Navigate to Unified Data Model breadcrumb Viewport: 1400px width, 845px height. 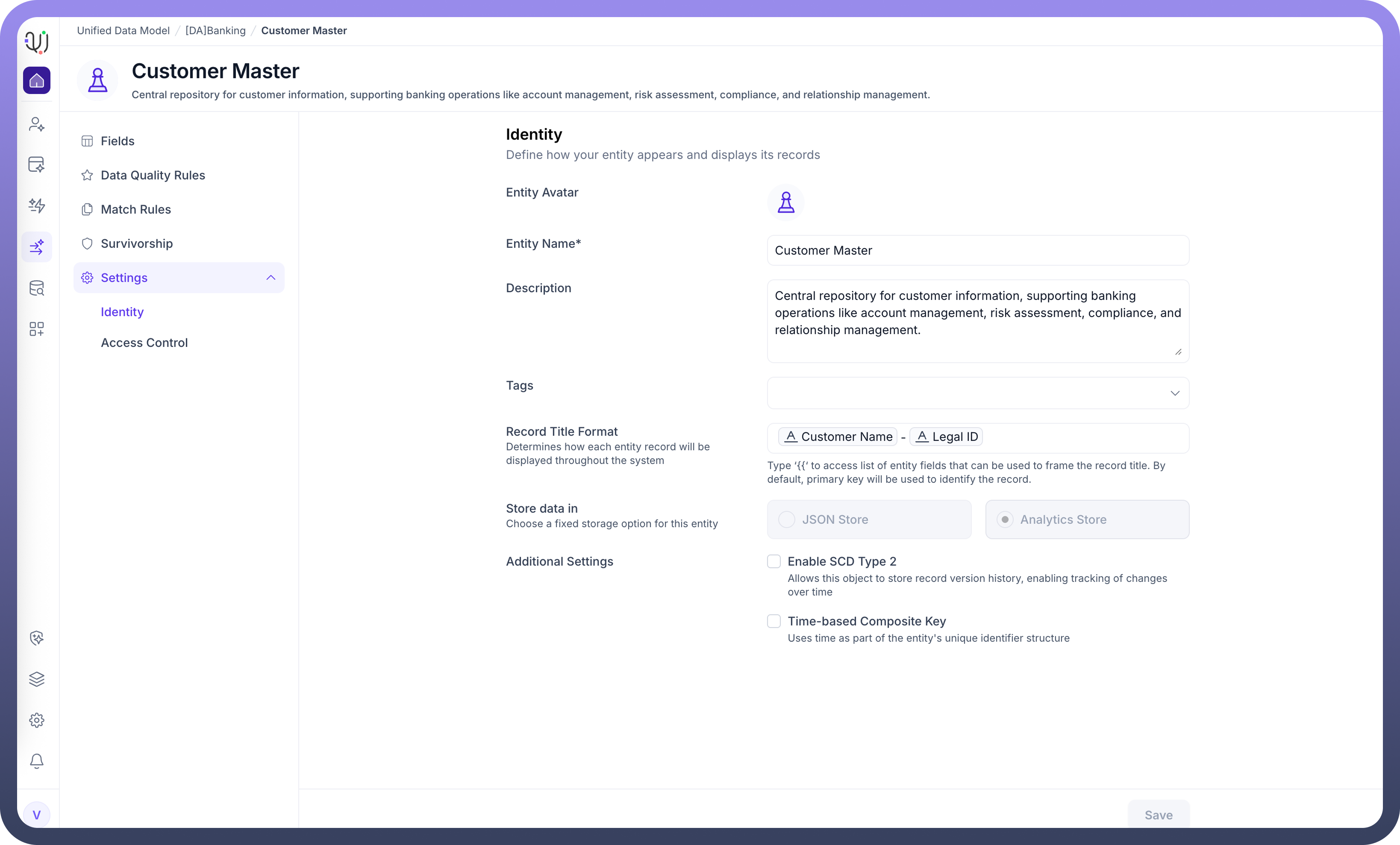click(x=124, y=31)
